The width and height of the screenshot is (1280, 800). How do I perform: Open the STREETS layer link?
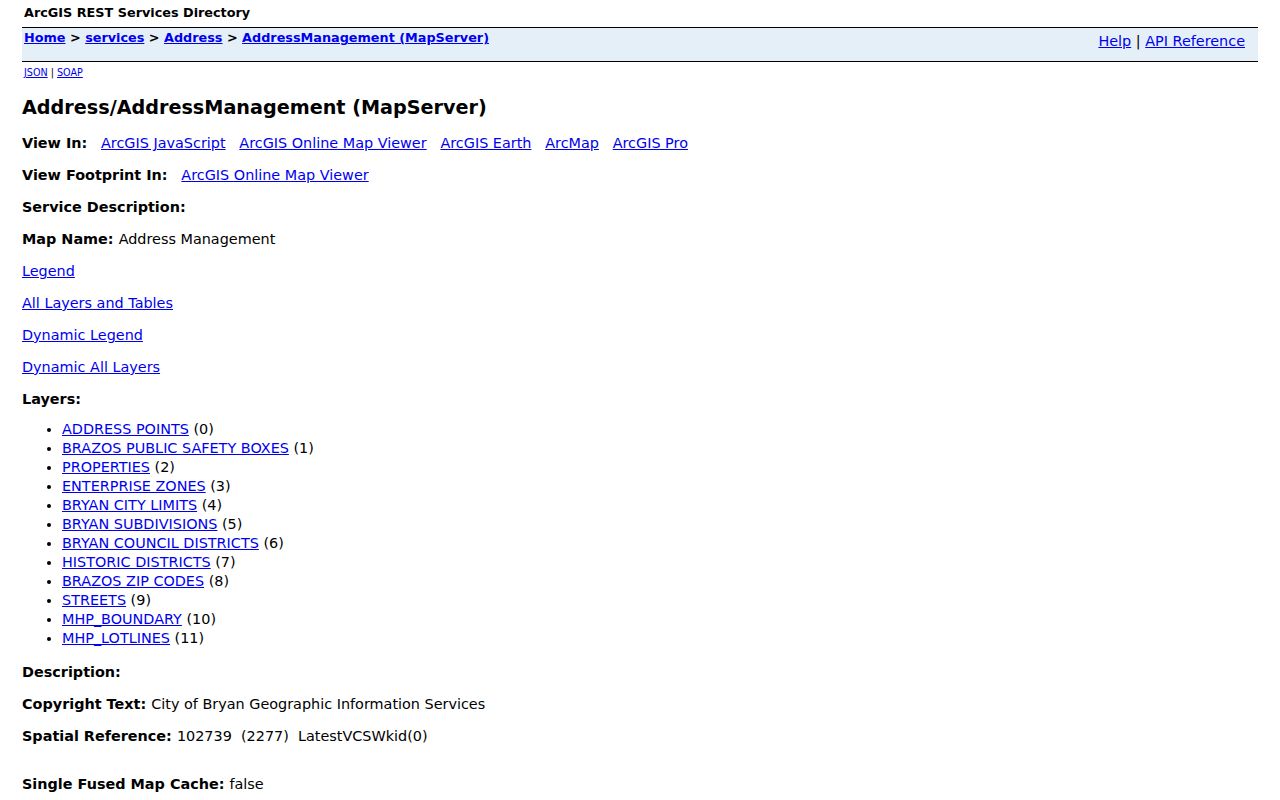[94, 600]
